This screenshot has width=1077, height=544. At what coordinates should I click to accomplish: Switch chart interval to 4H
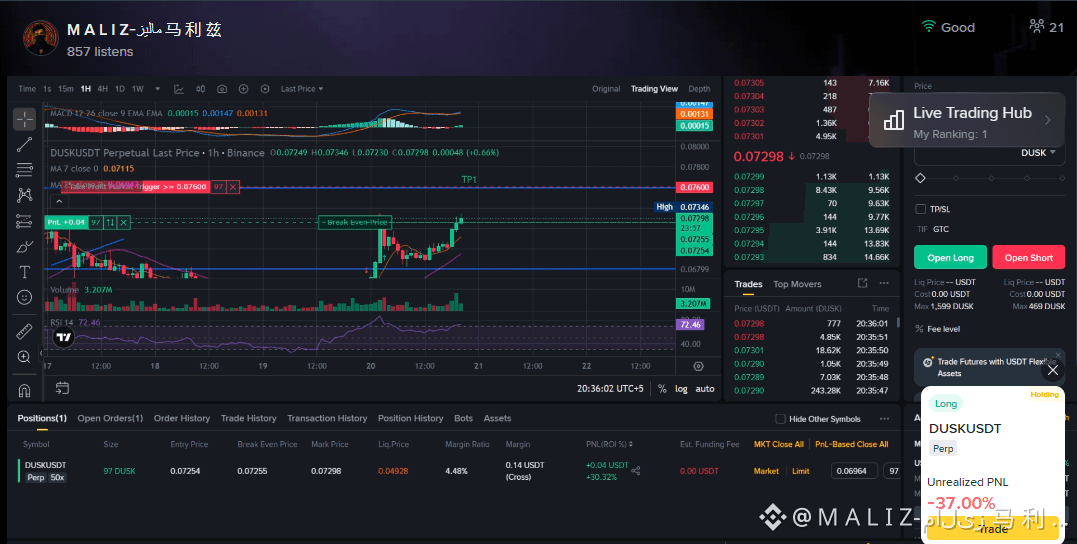(x=102, y=89)
